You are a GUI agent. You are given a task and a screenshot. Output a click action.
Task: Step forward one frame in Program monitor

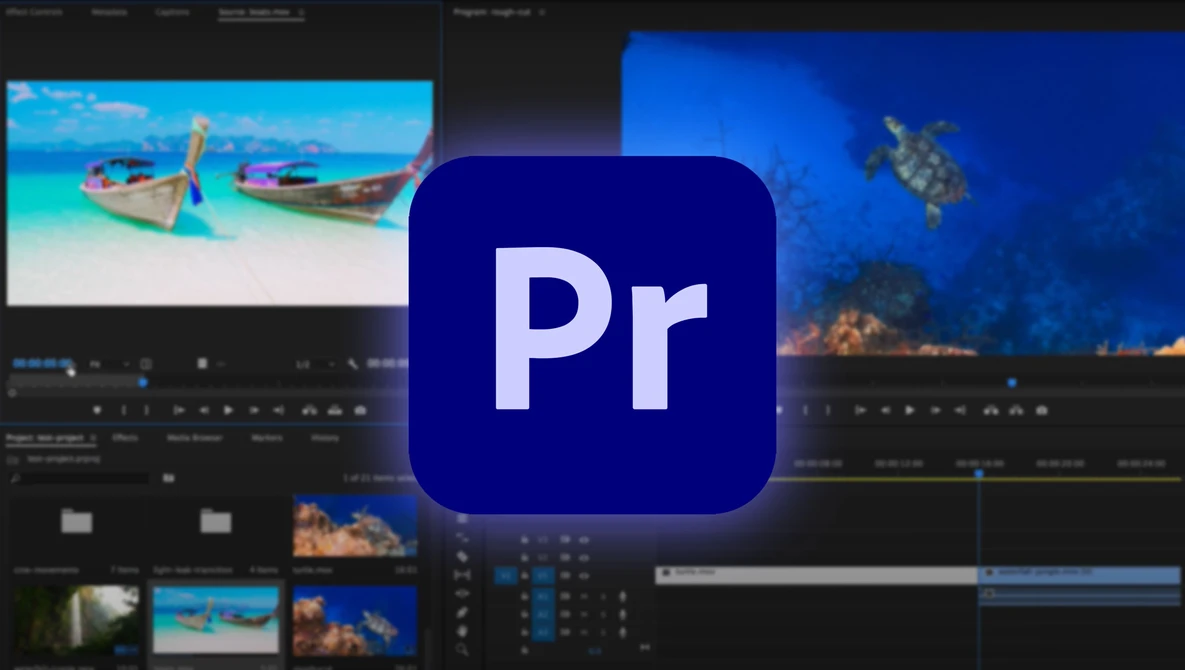[936, 410]
